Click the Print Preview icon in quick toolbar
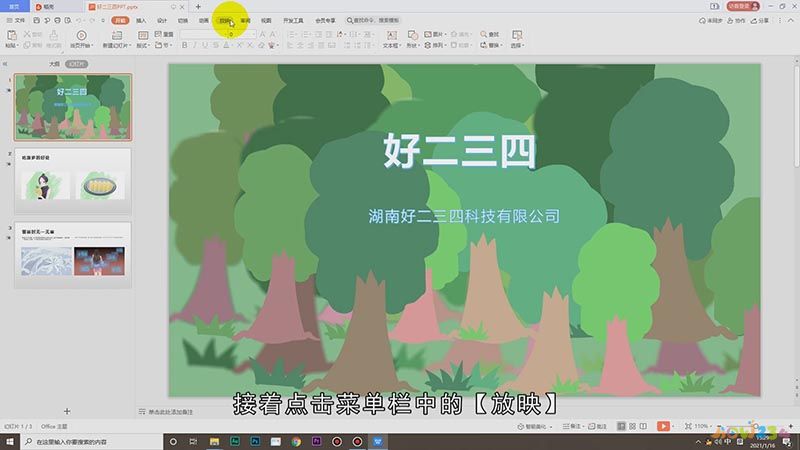The width and height of the screenshot is (800, 450). pyautogui.click(x=67, y=20)
